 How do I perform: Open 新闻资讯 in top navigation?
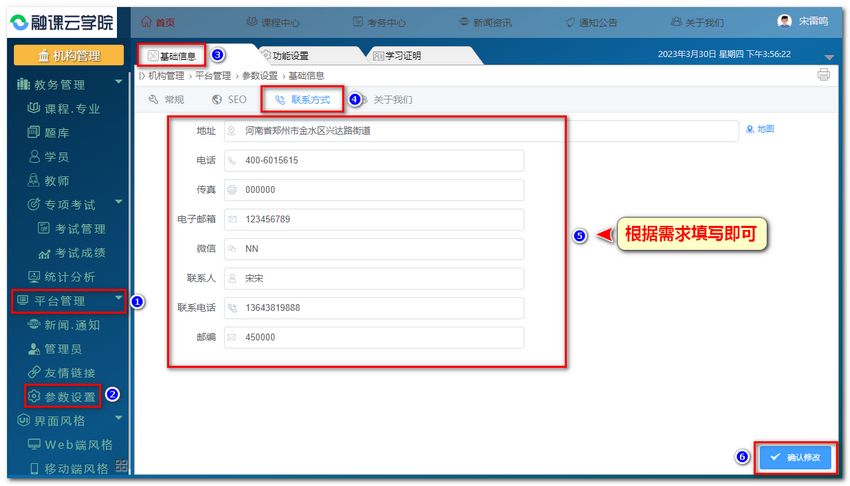point(485,22)
